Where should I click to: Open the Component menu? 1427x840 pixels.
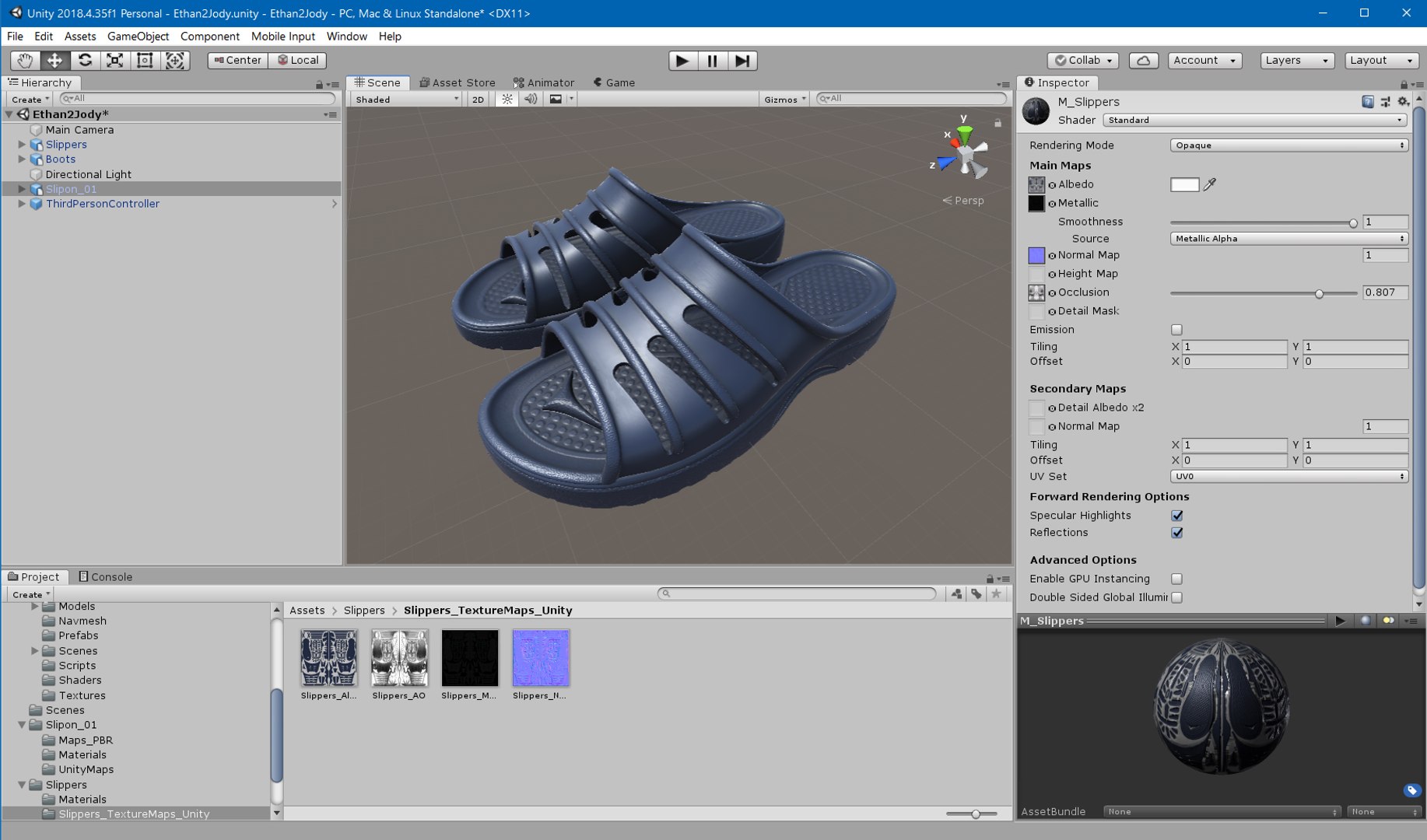(x=210, y=37)
